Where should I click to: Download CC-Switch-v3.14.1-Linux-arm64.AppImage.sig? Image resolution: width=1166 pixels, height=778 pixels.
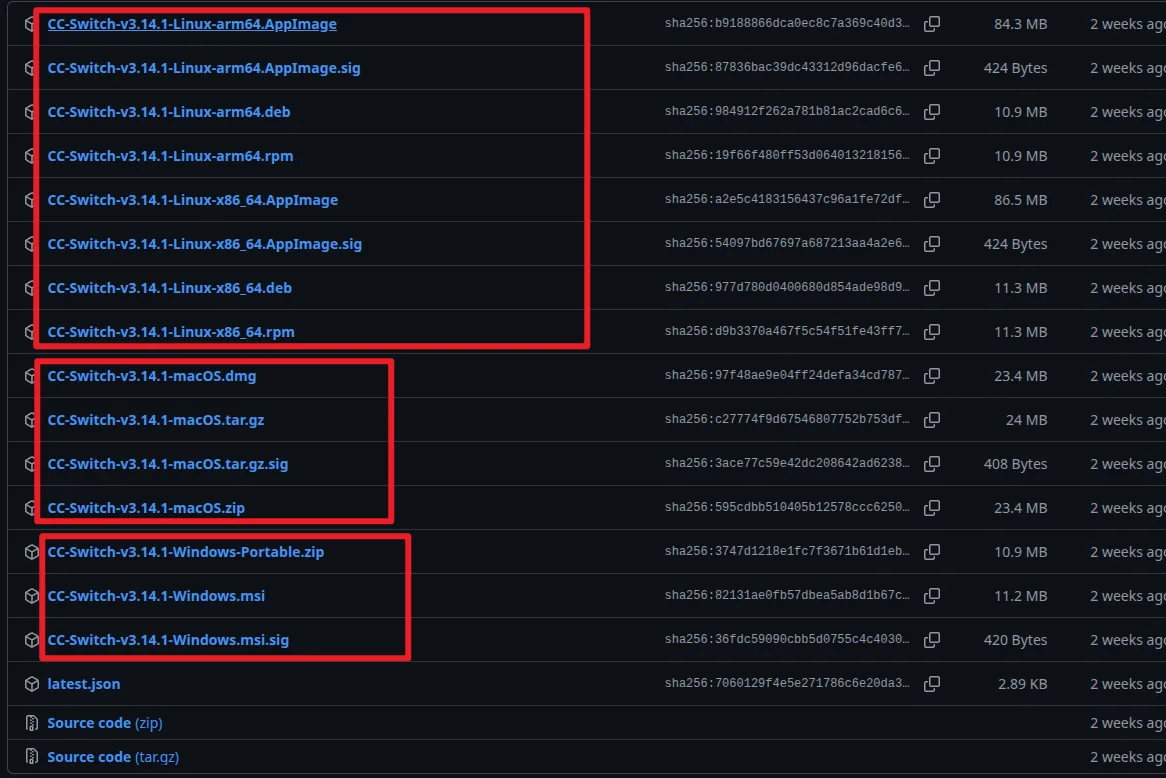(204, 68)
